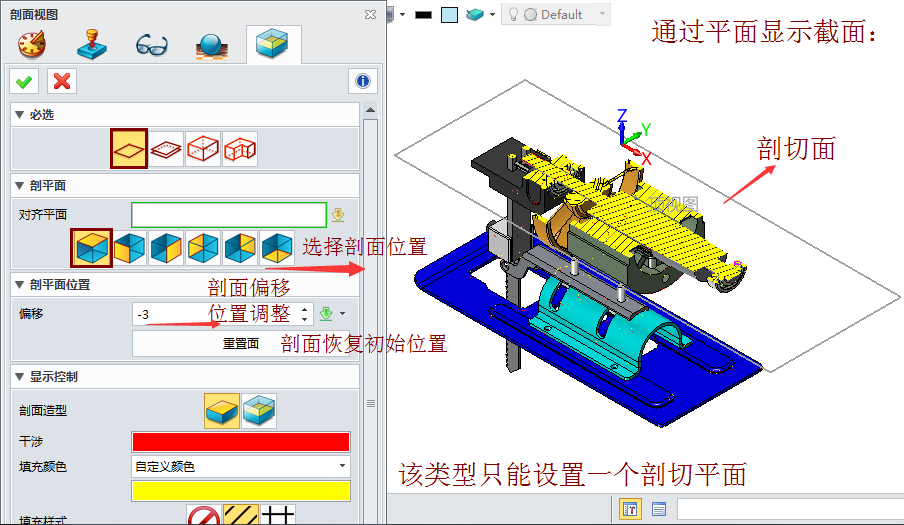The image size is (904, 525).
Task: Select the box section type icon
Action: pyautogui.click(x=203, y=148)
